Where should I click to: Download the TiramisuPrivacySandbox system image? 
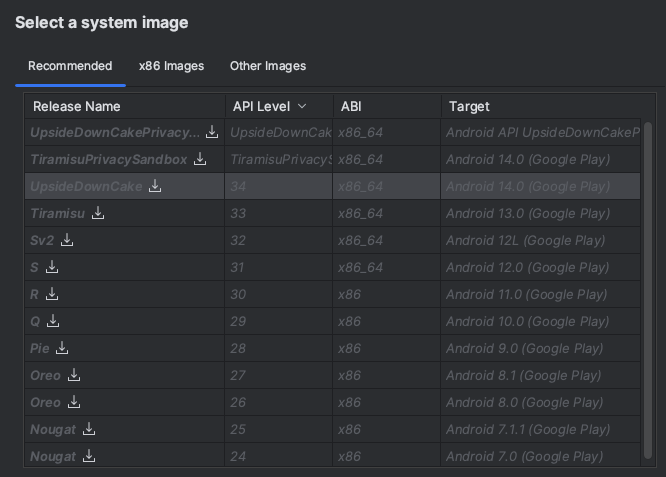click(x=200, y=159)
